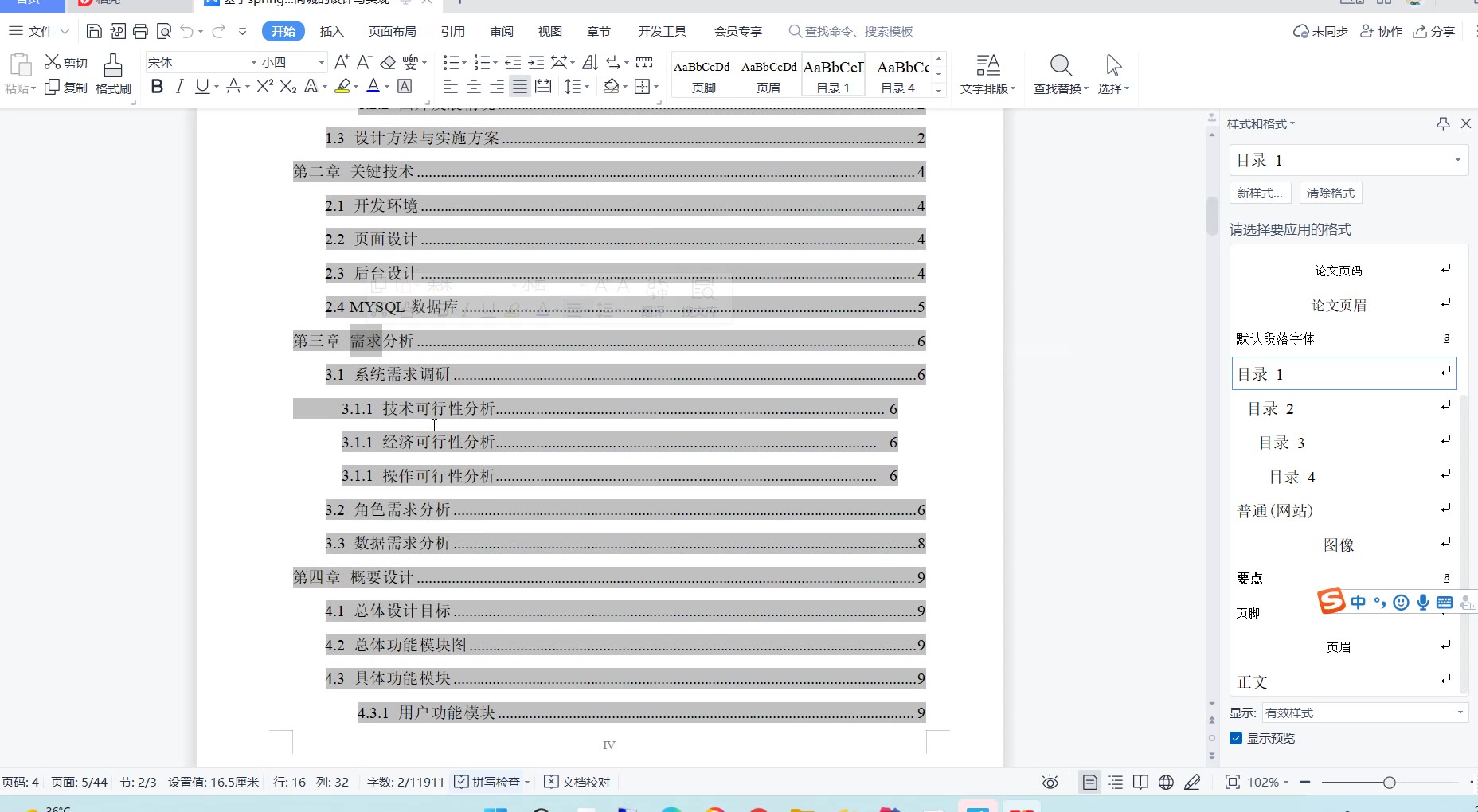This screenshot has height=812, width=1478.
Task: Undo the last action
Action: coord(186,31)
